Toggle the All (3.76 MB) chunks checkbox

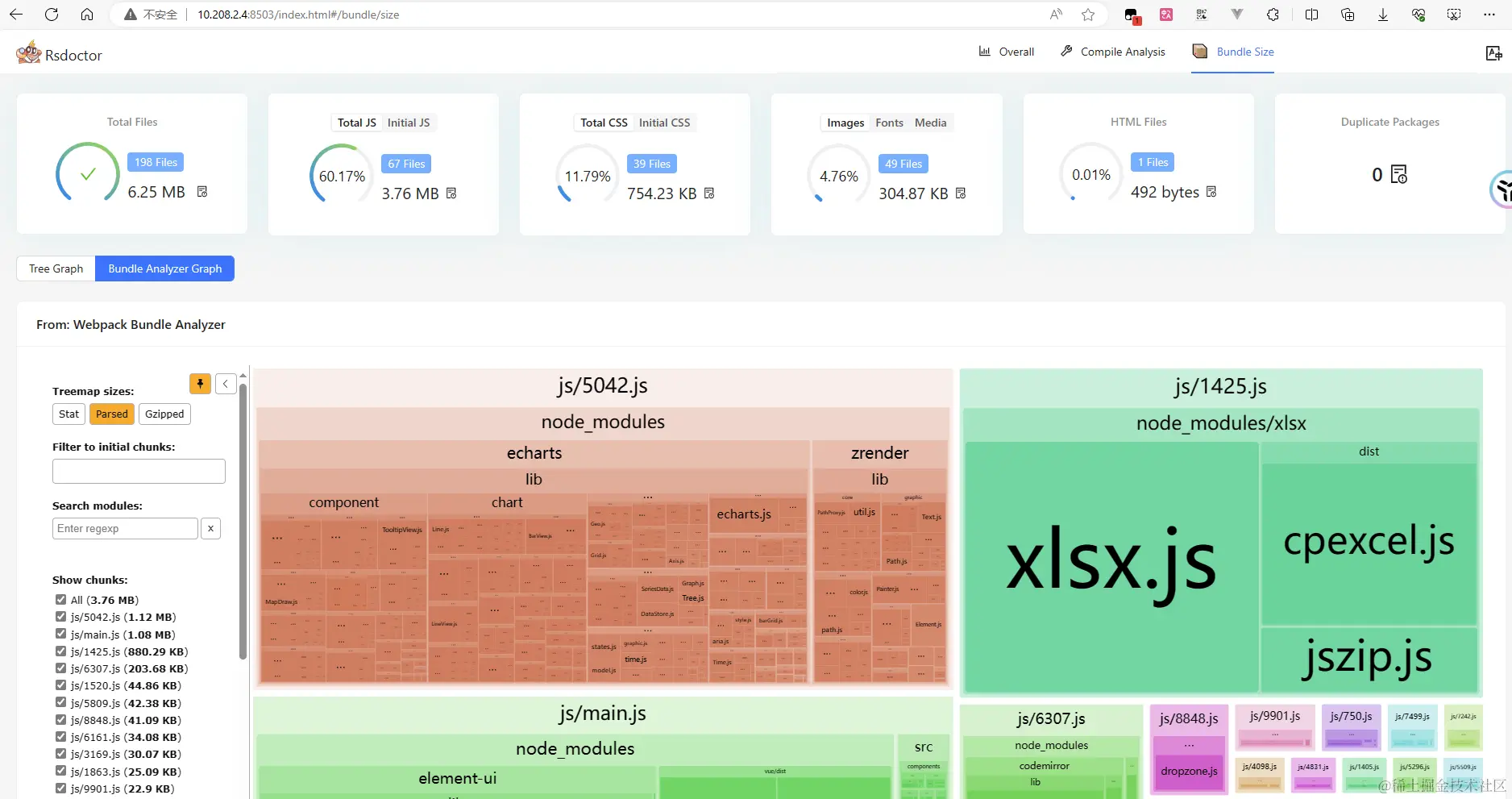pyautogui.click(x=60, y=600)
